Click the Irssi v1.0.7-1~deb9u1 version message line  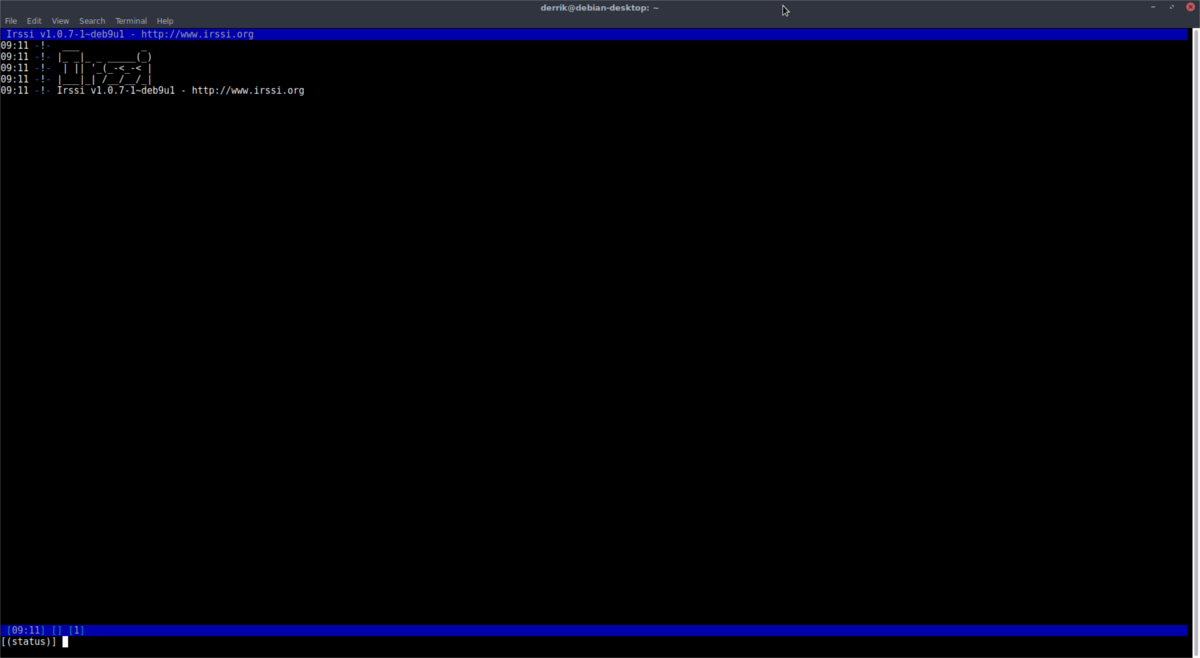click(181, 91)
